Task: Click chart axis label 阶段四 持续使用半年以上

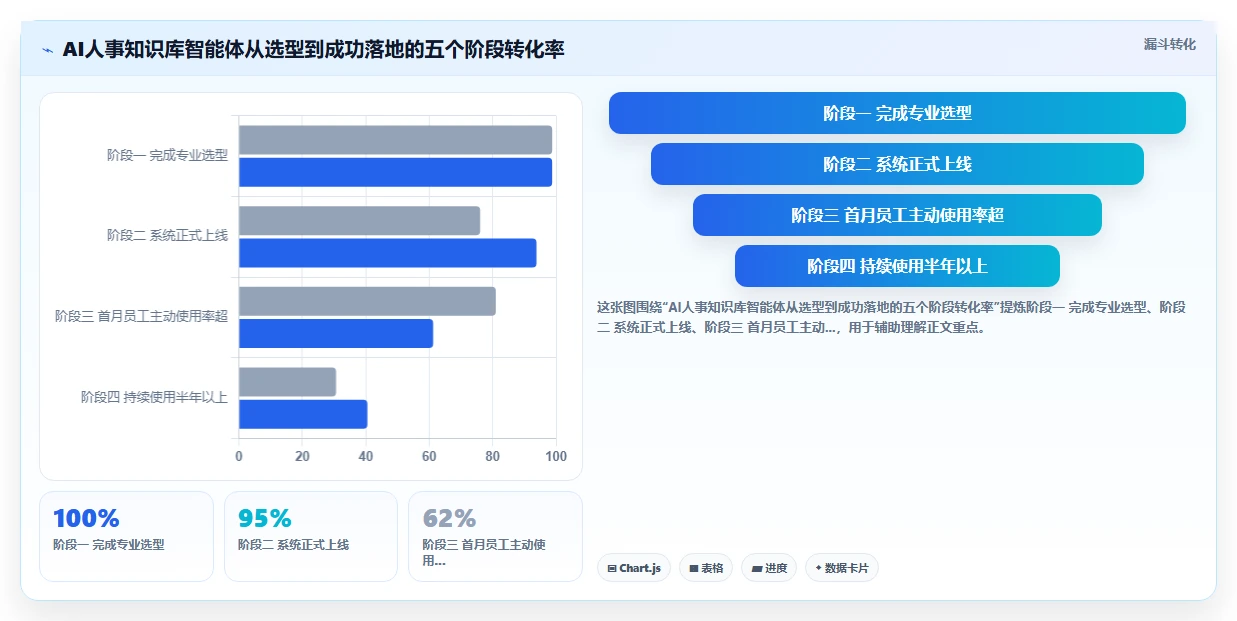Action: [x=154, y=397]
